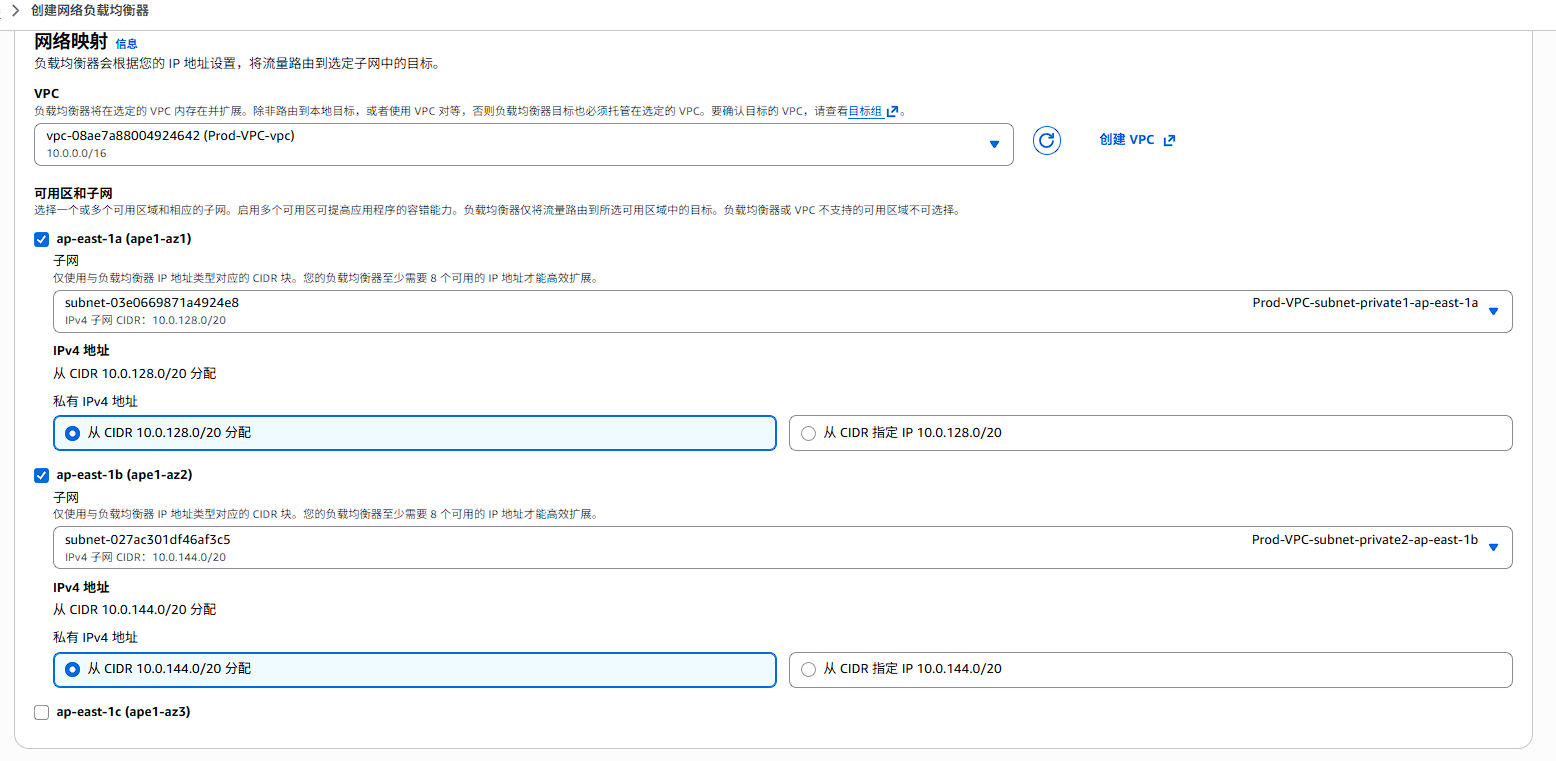1556x761 pixels.
Task: Click the refresh button beside the VPC selector
Action: [x=1046, y=141]
